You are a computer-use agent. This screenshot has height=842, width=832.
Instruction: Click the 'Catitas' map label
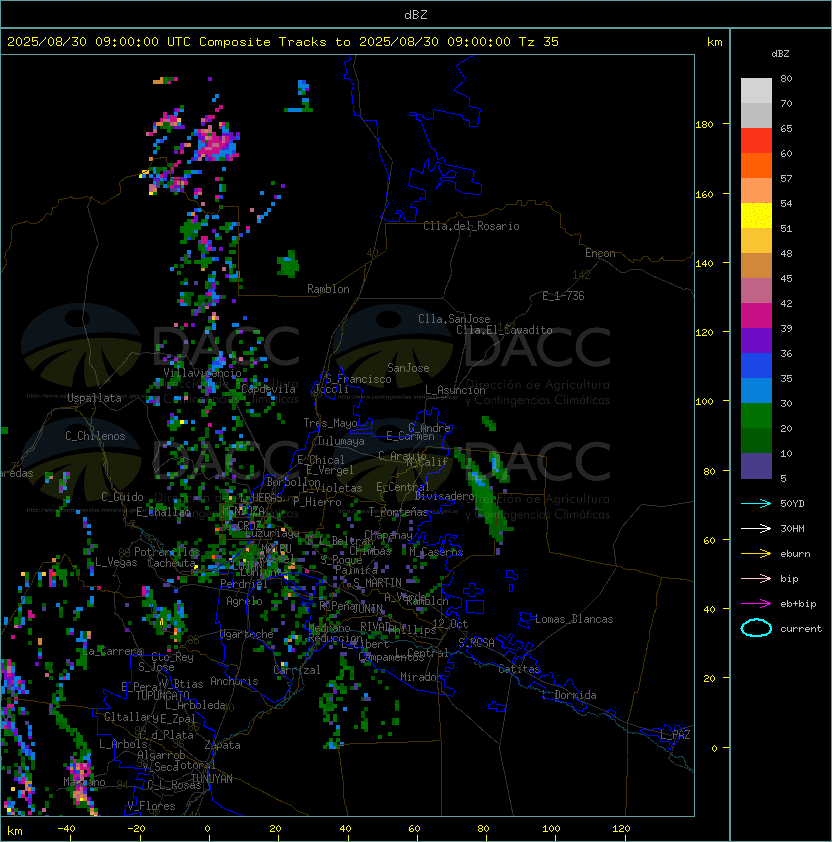click(519, 669)
